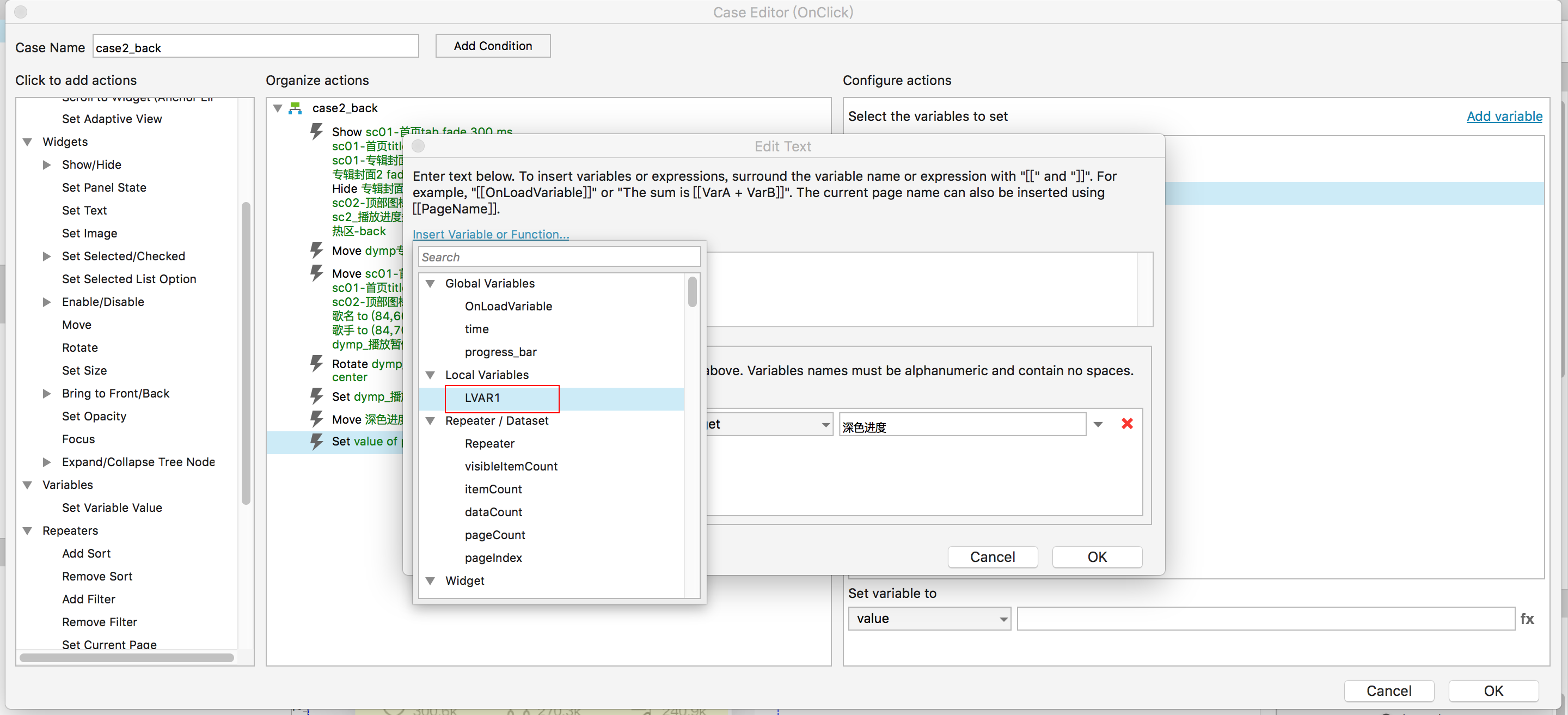
Task: Click the variable Search field
Action: pos(559,257)
